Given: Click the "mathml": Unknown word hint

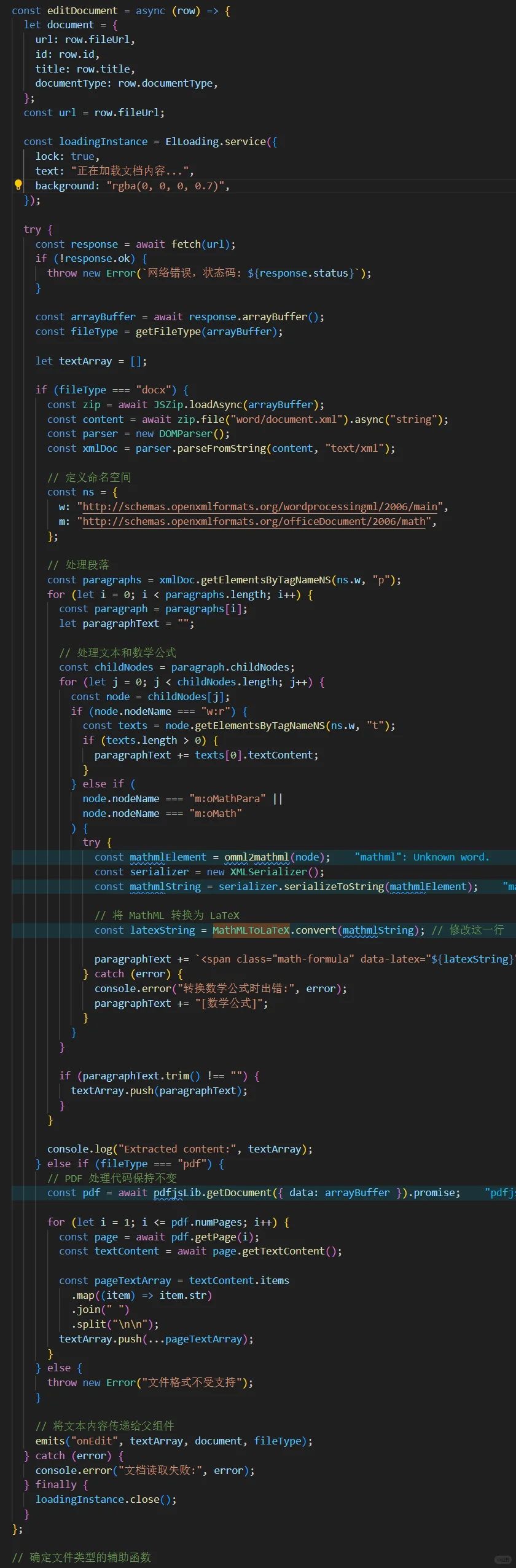Looking at the screenshot, I should [x=422, y=857].
